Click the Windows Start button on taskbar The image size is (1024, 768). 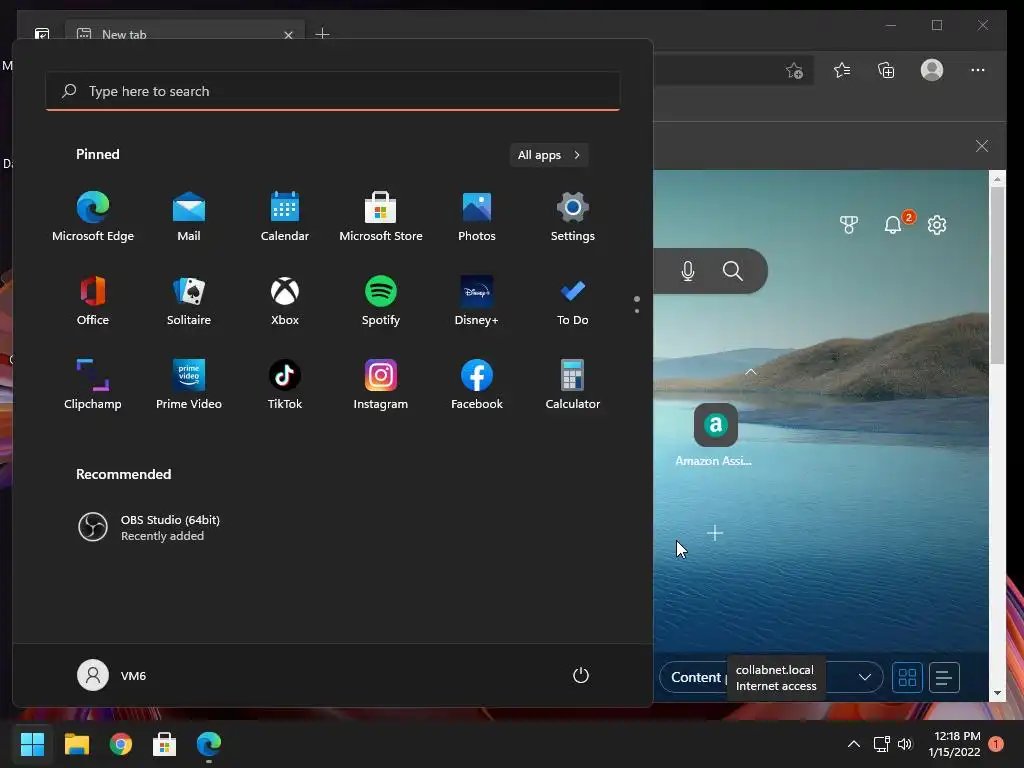(x=33, y=744)
